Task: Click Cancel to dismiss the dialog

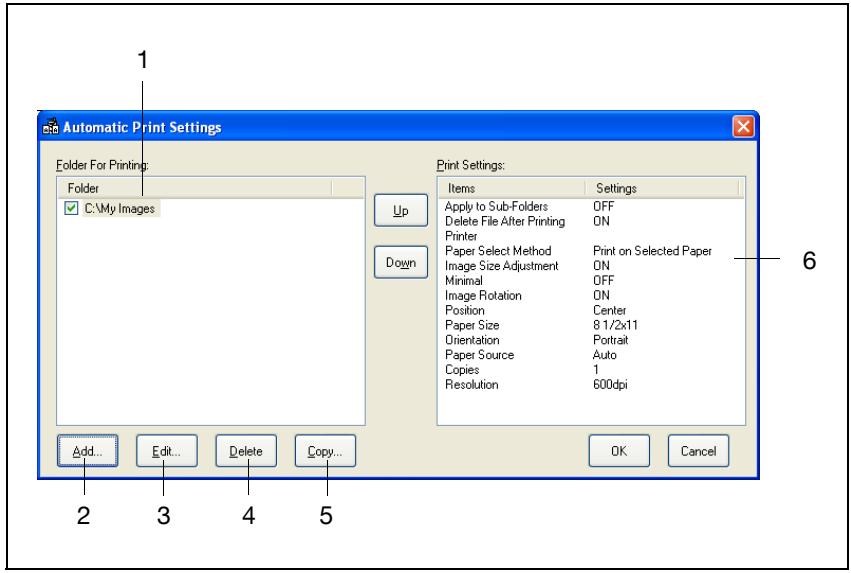Action: pos(698,451)
